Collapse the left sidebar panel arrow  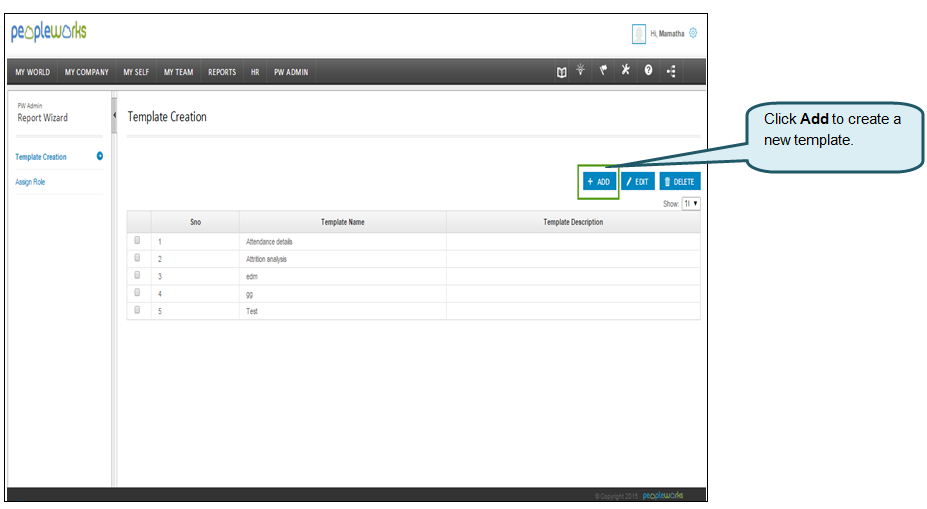(x=114, y=116)
